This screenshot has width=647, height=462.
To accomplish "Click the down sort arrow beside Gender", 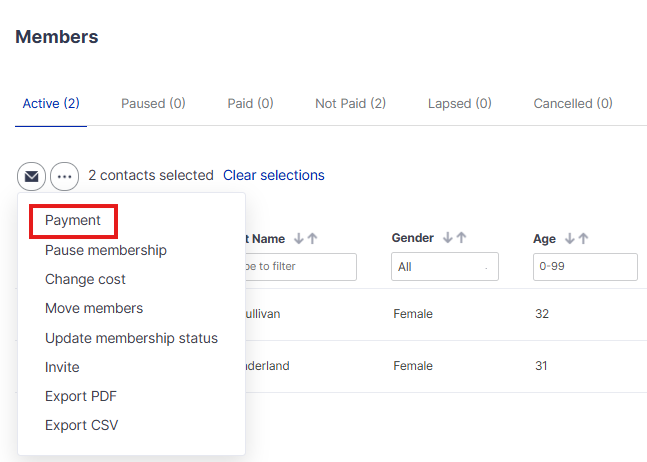I will 448,238.
